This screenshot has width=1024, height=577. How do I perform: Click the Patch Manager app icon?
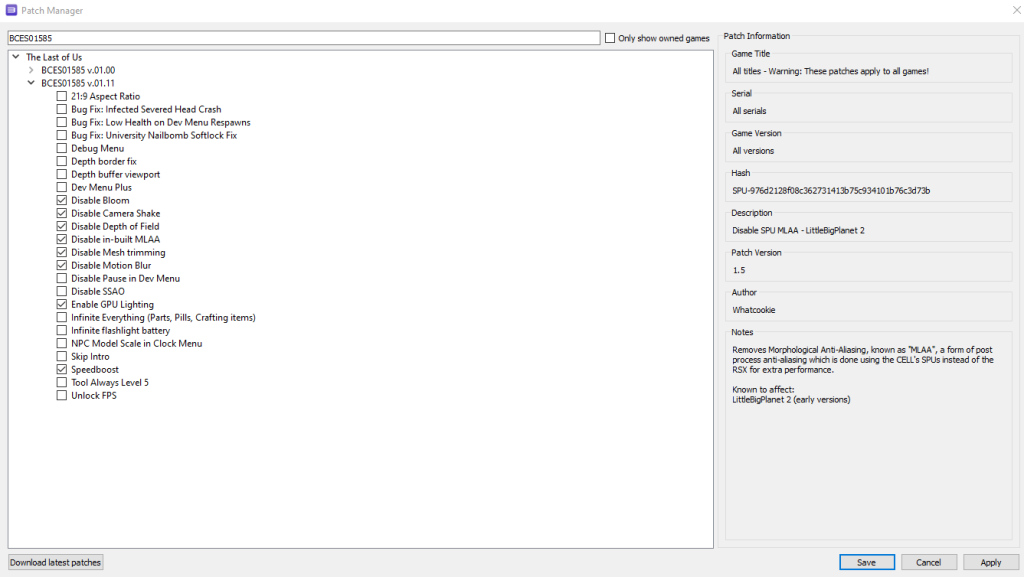[x=11, y=10]
